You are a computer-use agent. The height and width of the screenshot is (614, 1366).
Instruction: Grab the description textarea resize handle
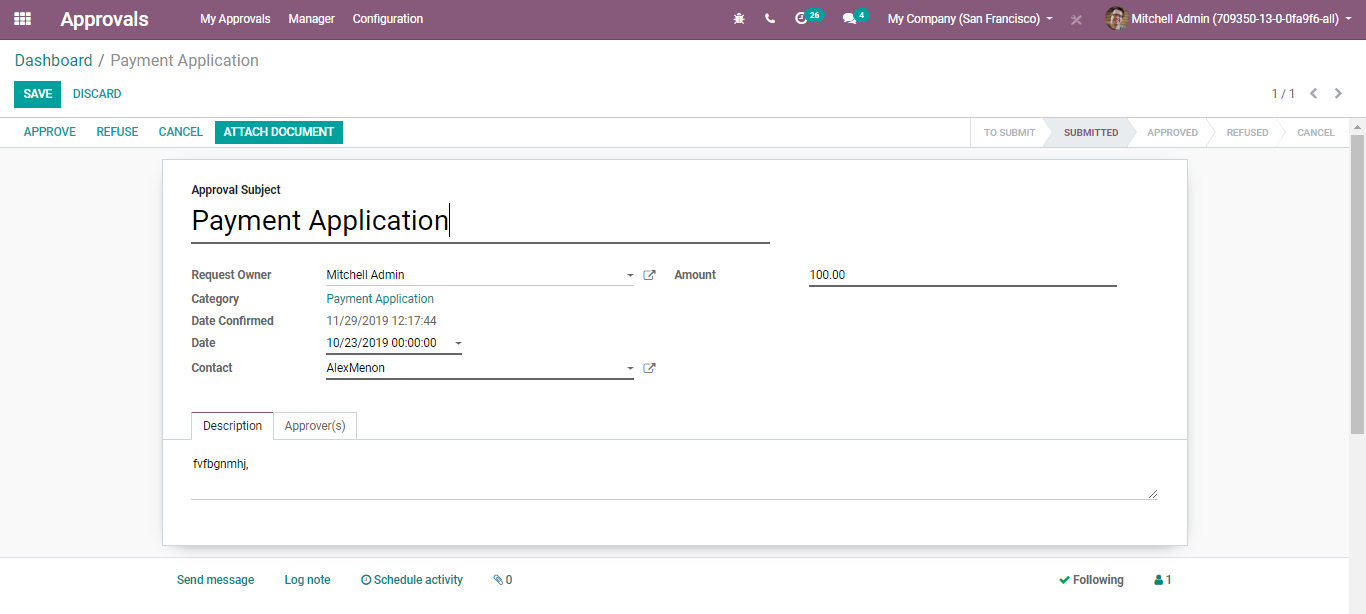pyautogui.click(x=1153, y=494)
